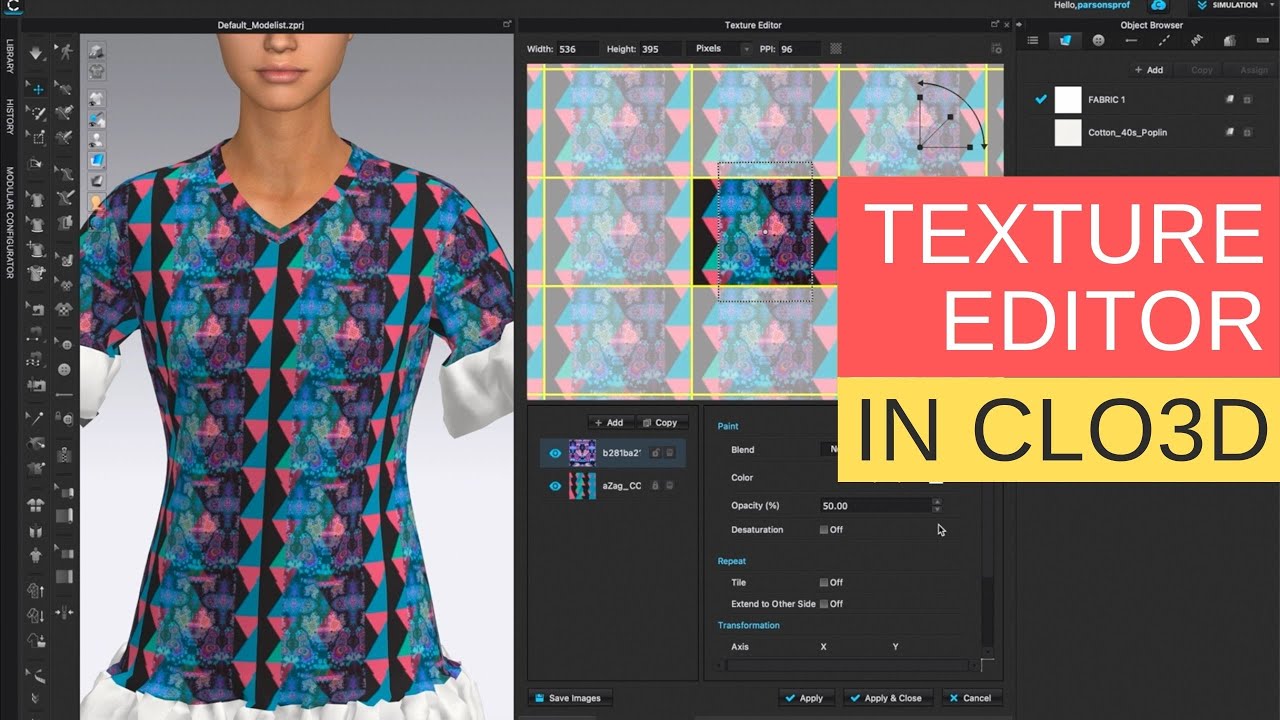This screenshot has height=720, width=1280.
Task: Lock the b281ba2 layer
Action: point(655,453)
